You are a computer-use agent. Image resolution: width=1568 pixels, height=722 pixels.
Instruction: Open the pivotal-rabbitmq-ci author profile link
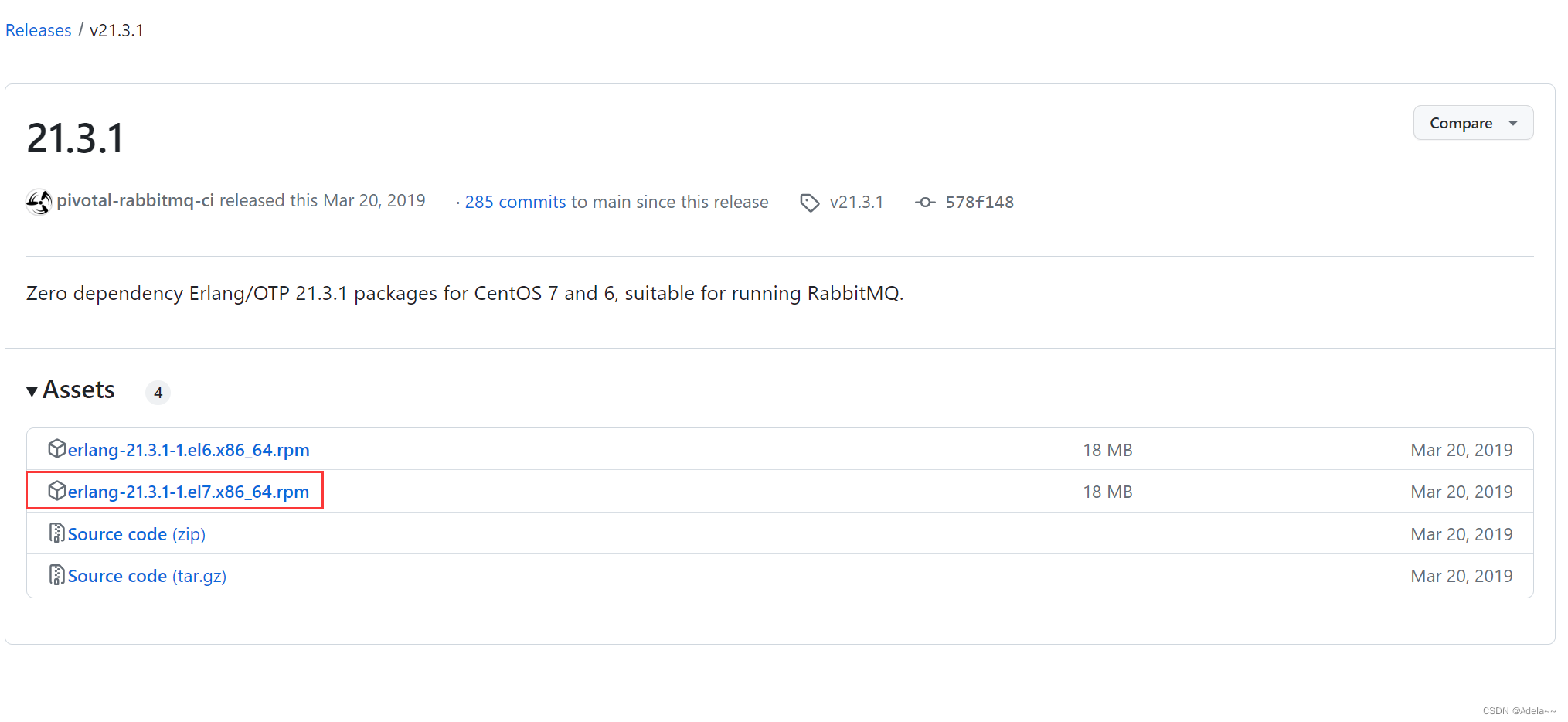pos(135,201)
